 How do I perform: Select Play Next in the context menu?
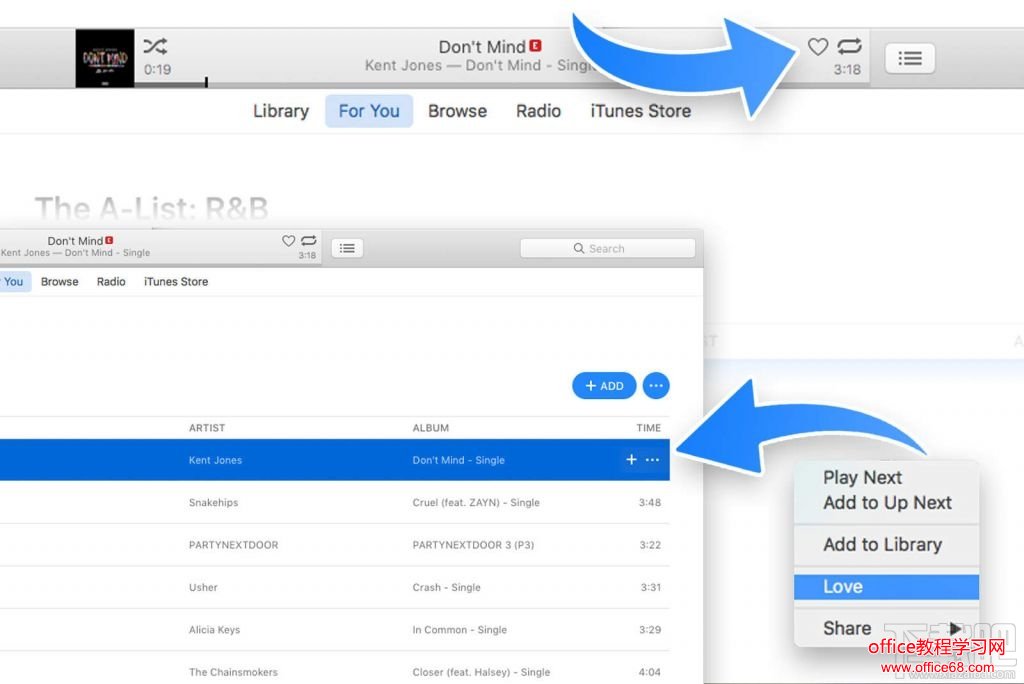[862, 478]
